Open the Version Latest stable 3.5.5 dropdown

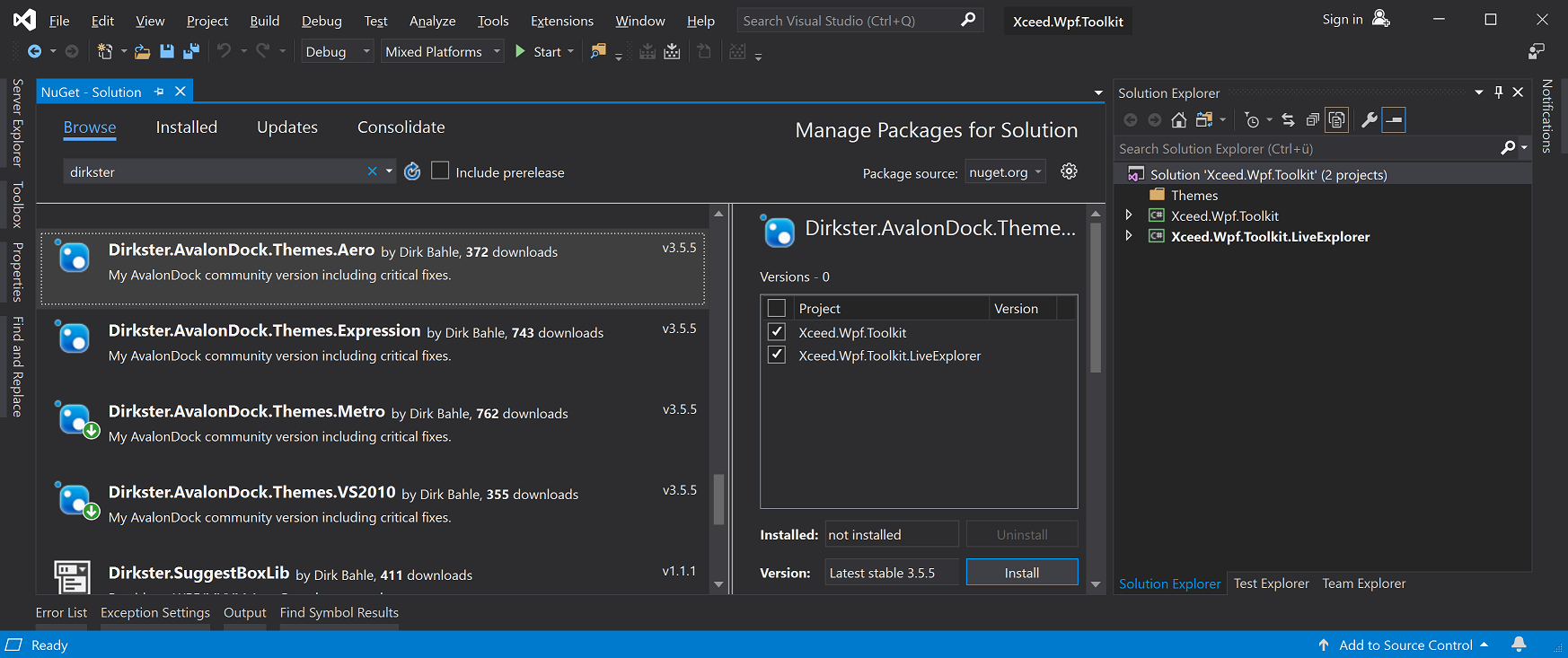tap(890, 573)
